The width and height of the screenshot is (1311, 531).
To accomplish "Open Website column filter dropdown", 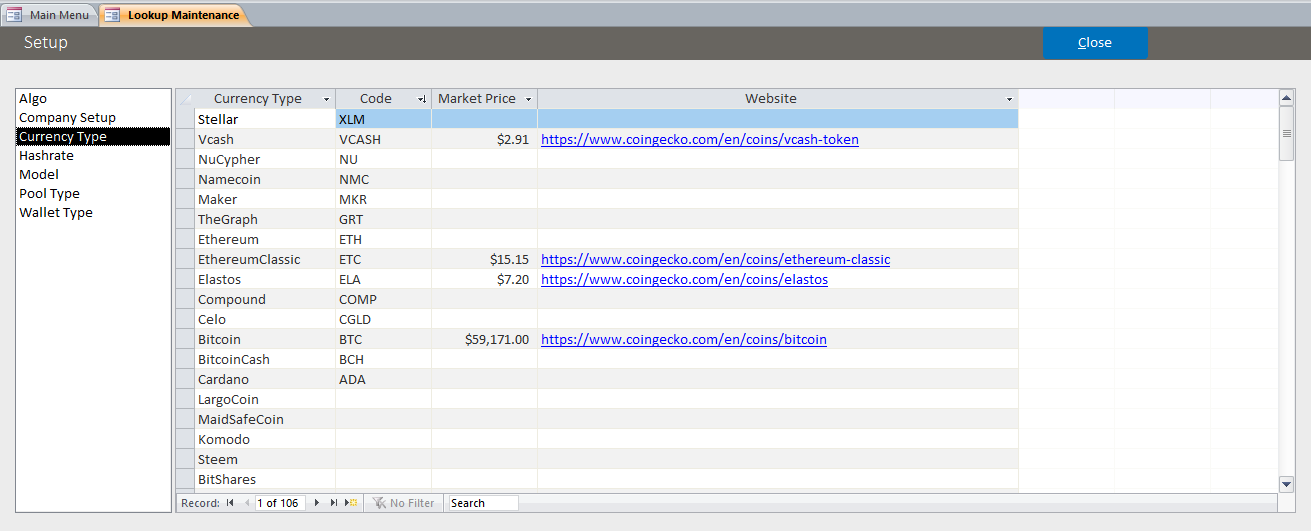I will [x=1009, y=99].
